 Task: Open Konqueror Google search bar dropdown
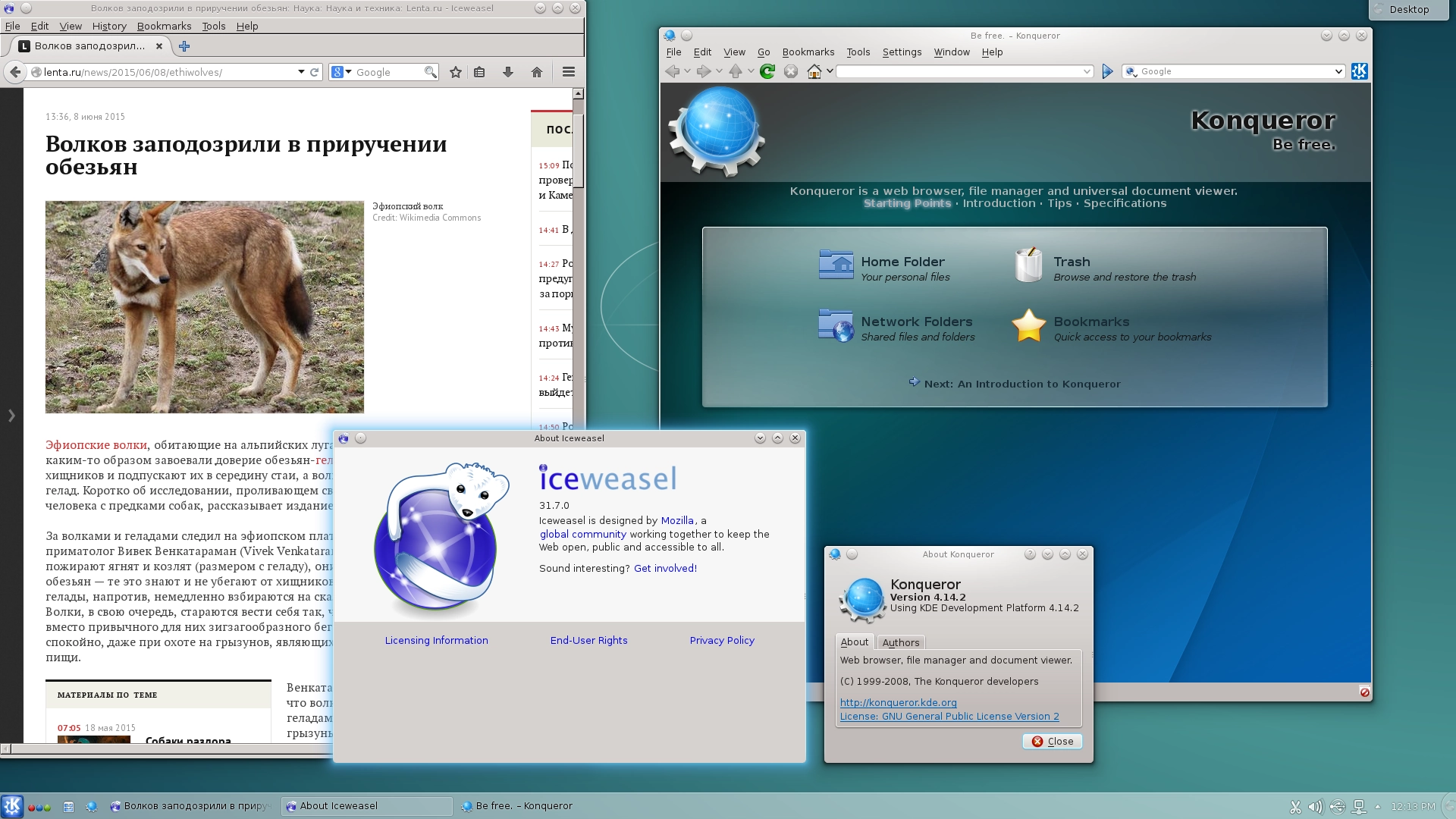[1338, 71]
